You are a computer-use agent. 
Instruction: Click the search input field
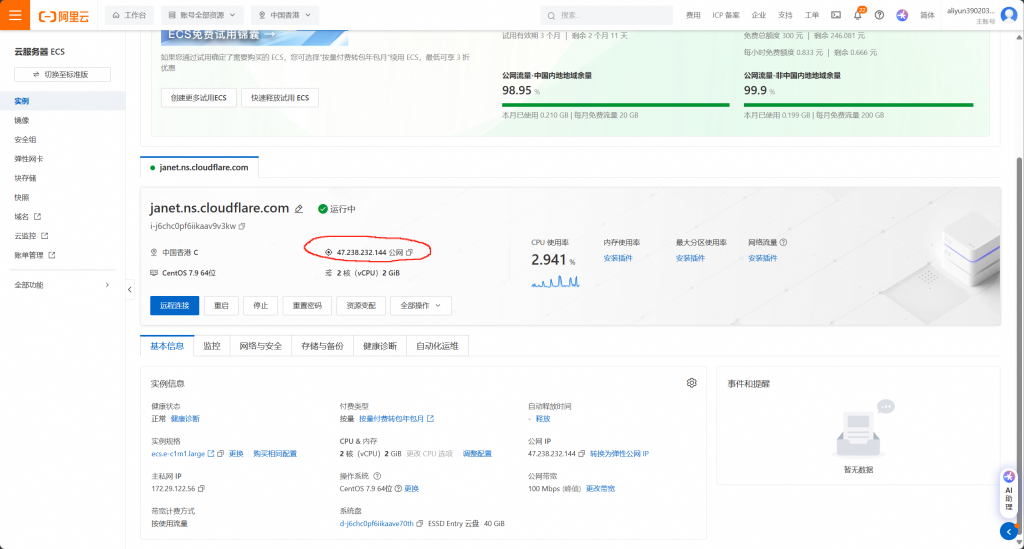pyautogui.click(x=607, y=15)
